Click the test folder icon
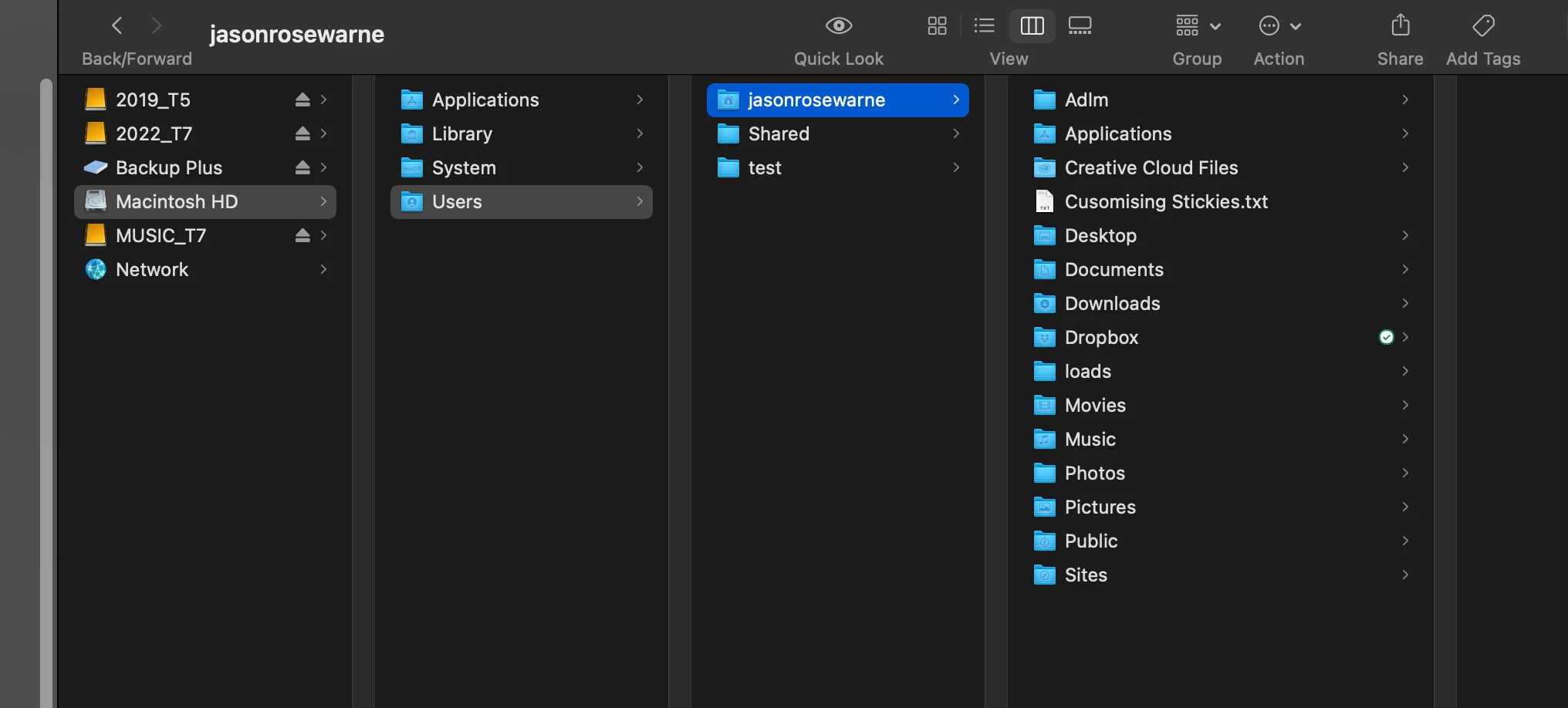 point(728,167)
